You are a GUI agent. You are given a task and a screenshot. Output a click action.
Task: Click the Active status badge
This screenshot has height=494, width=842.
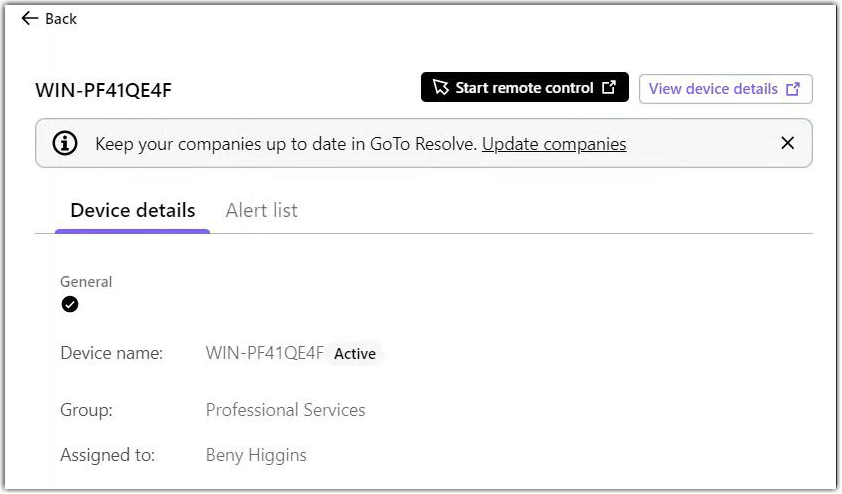point(355,353)
